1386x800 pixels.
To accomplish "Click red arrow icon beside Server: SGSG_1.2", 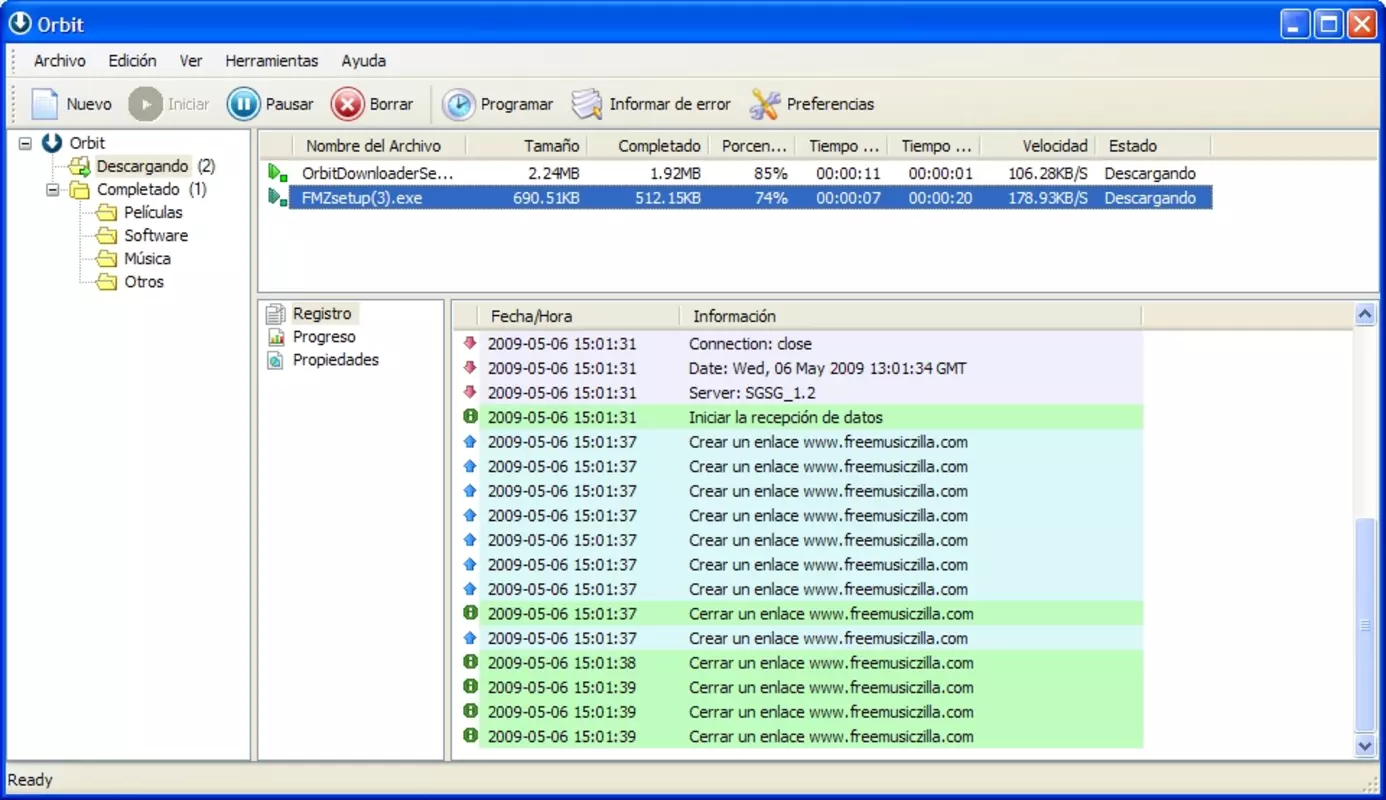I will 470,392.
